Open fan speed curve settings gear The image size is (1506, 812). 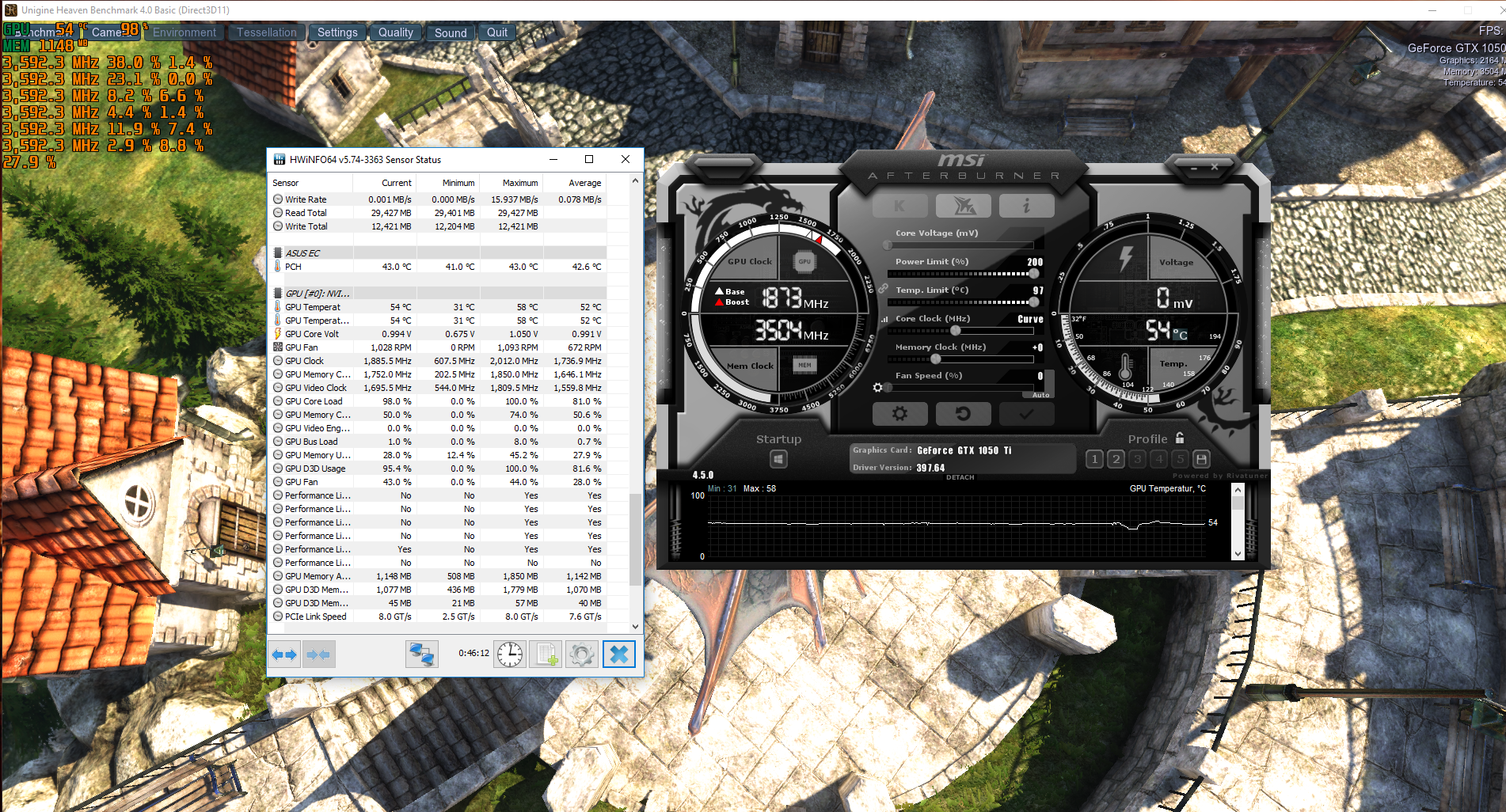[x=877, y=388]
